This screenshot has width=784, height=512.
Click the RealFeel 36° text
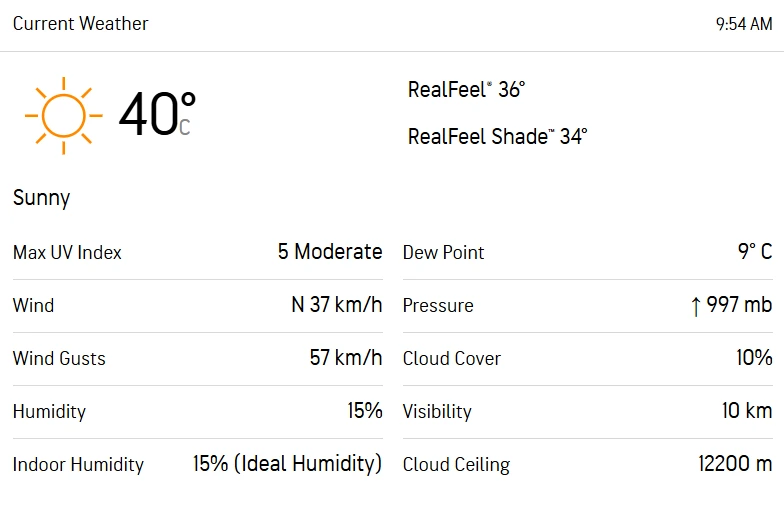pos(466,90)
